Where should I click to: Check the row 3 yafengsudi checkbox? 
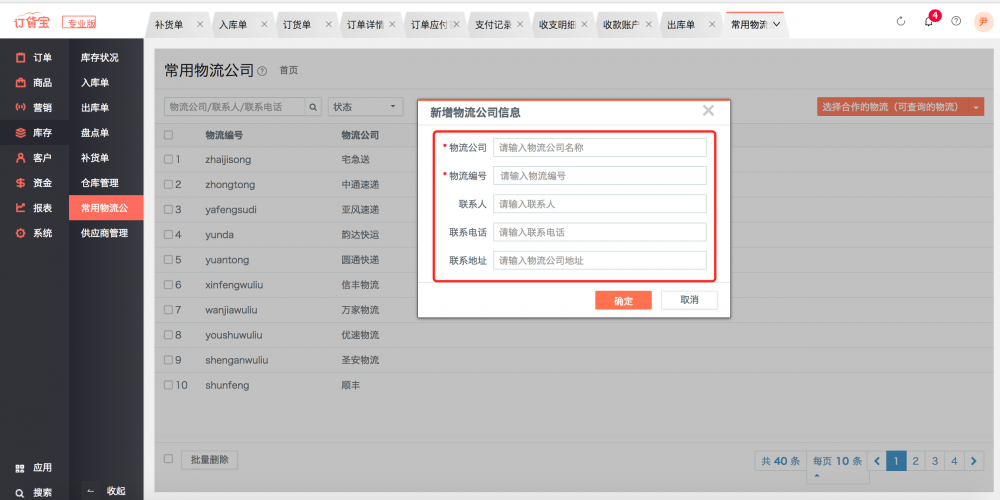168,209
